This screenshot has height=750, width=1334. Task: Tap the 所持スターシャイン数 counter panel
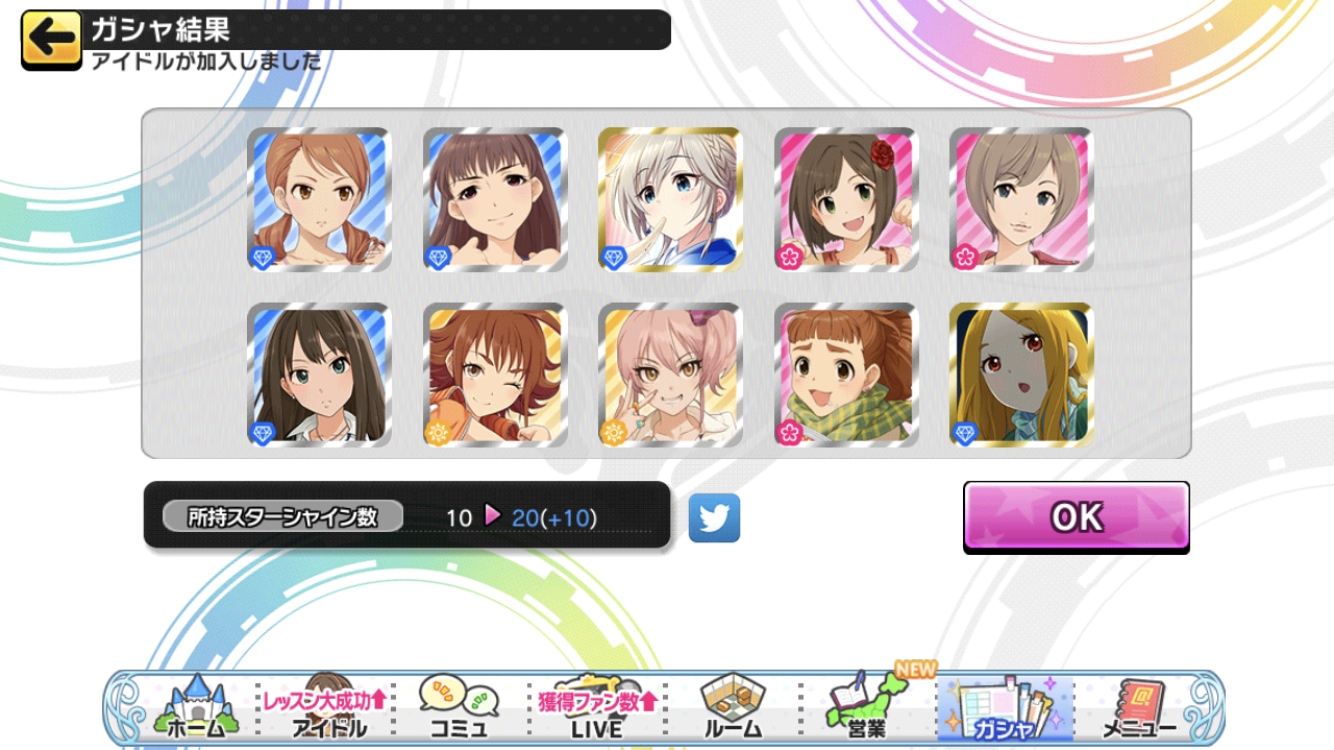407,515
